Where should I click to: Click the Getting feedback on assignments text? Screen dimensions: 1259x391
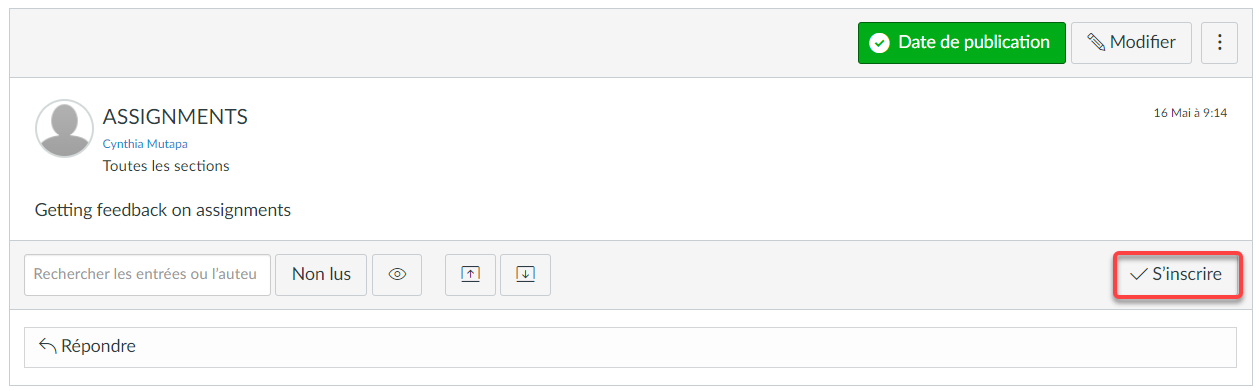pyautogui.click(x=163, y=210)
